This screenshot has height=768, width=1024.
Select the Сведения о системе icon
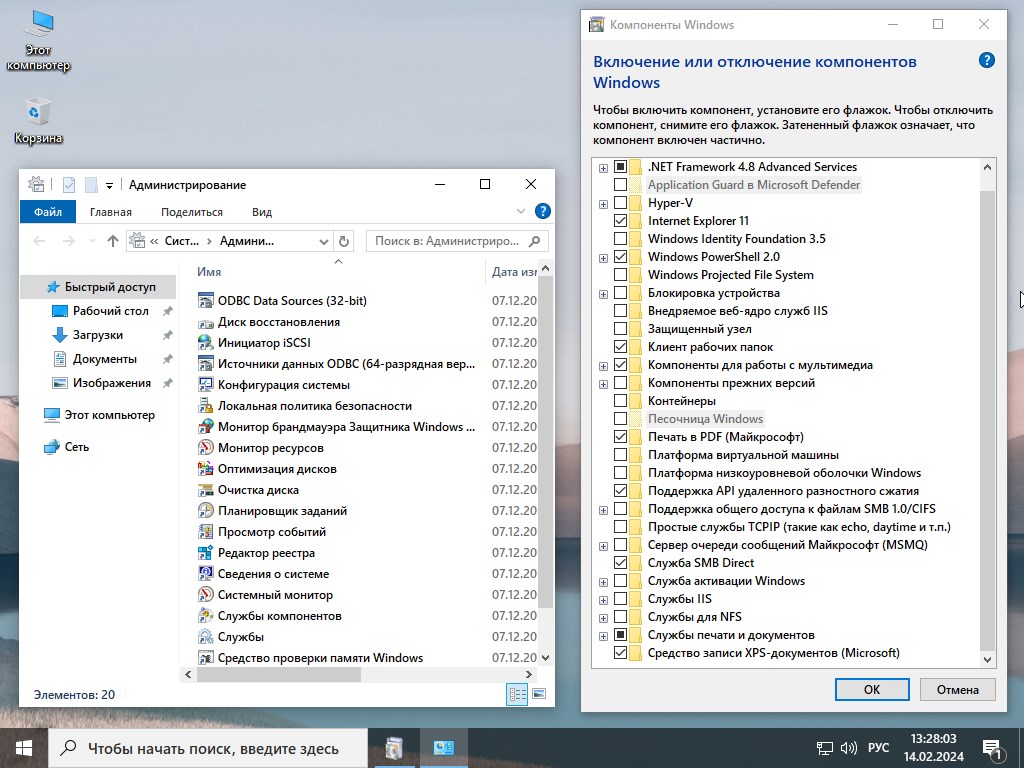click(206, 573)
